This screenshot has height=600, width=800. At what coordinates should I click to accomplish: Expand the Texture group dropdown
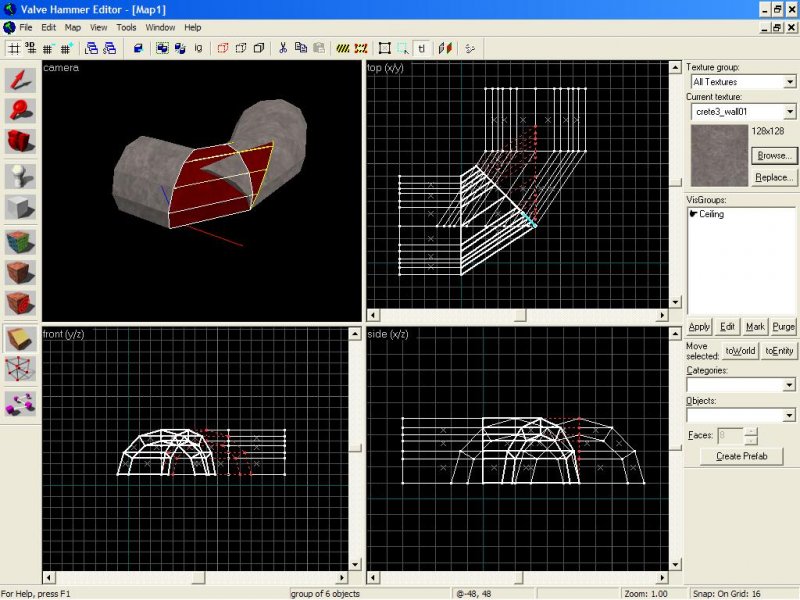coord(789,82)
